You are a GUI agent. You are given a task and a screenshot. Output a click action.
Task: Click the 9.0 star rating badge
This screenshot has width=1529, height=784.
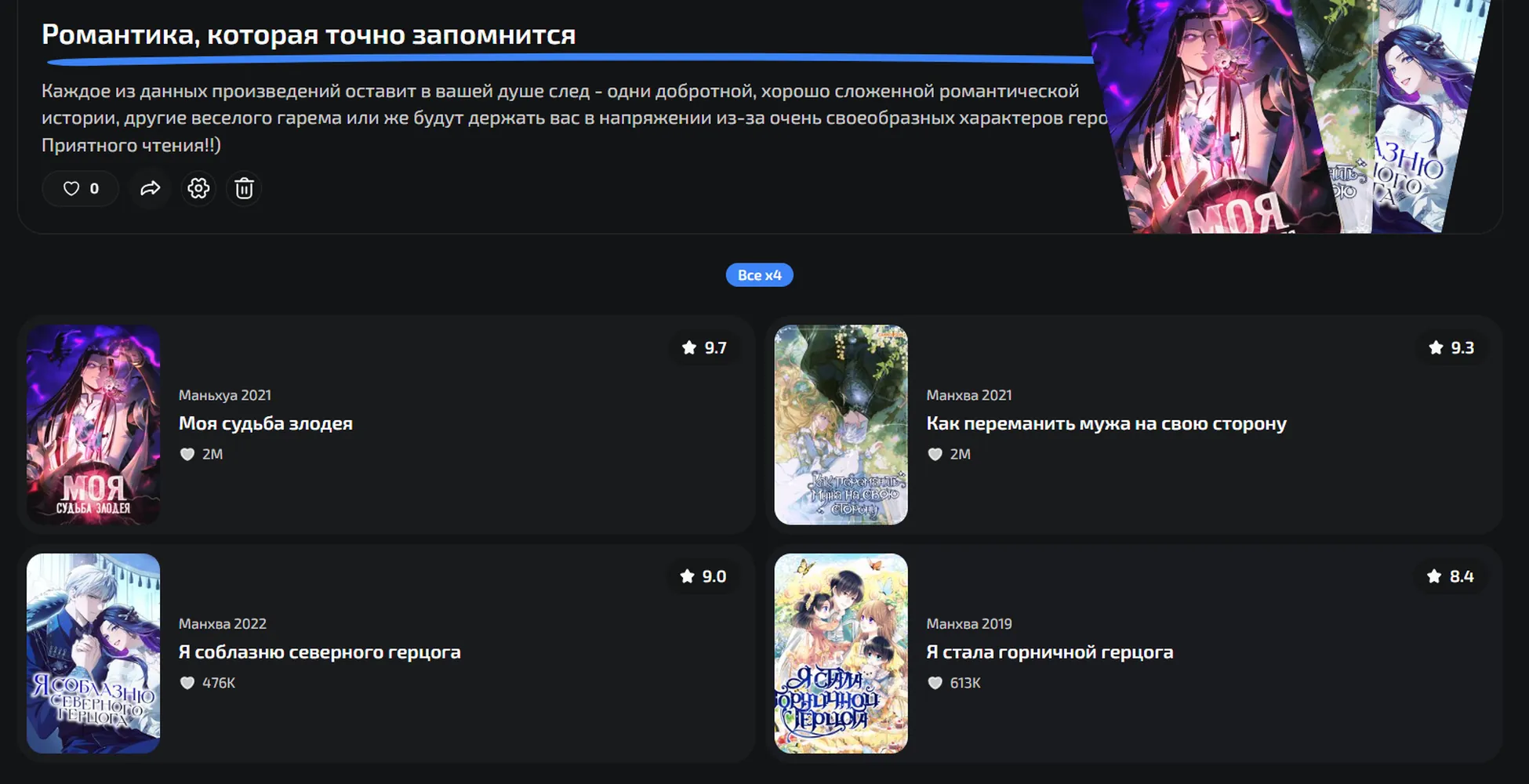click(703, 576)
